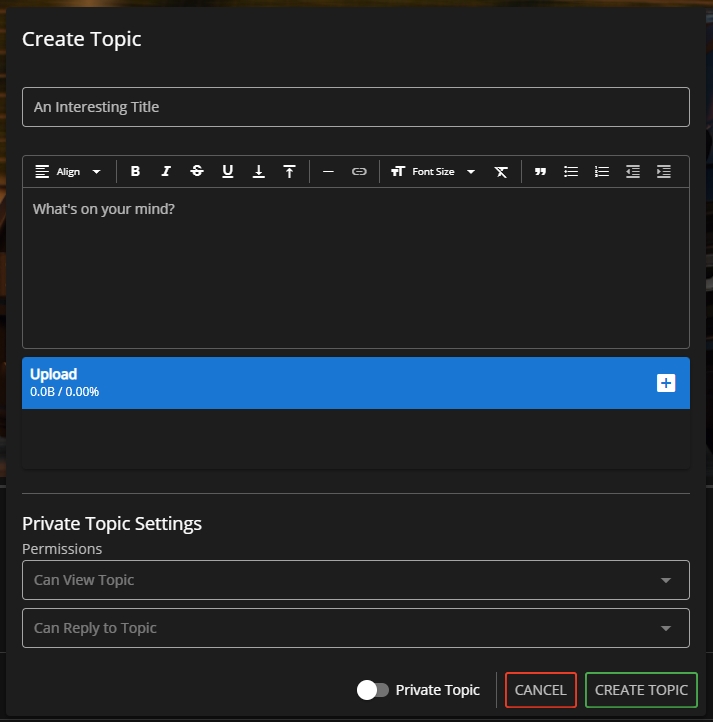Apply subscript formatting
Screen dimensions: 713x722
tap(259, 172)
